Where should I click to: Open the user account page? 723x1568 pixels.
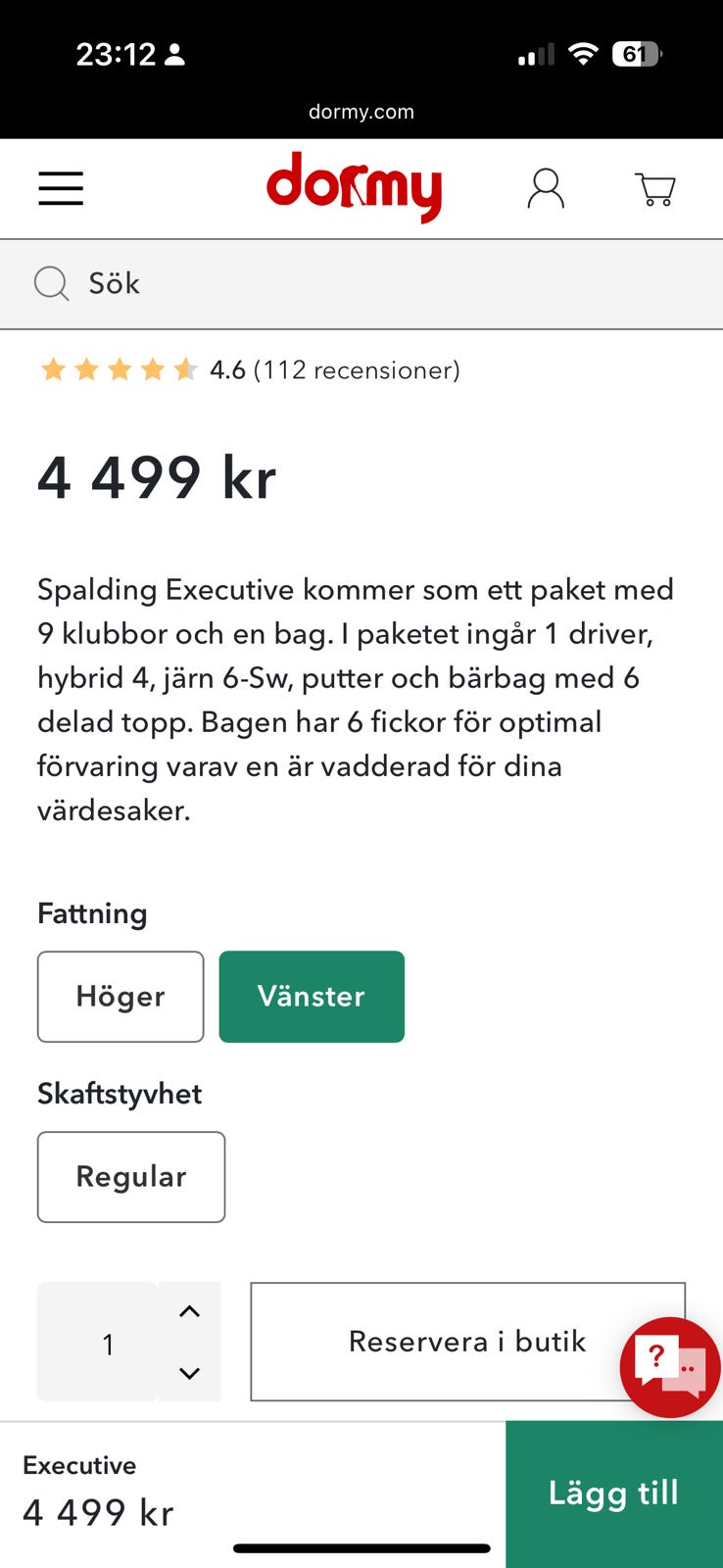tap(546, 188)
